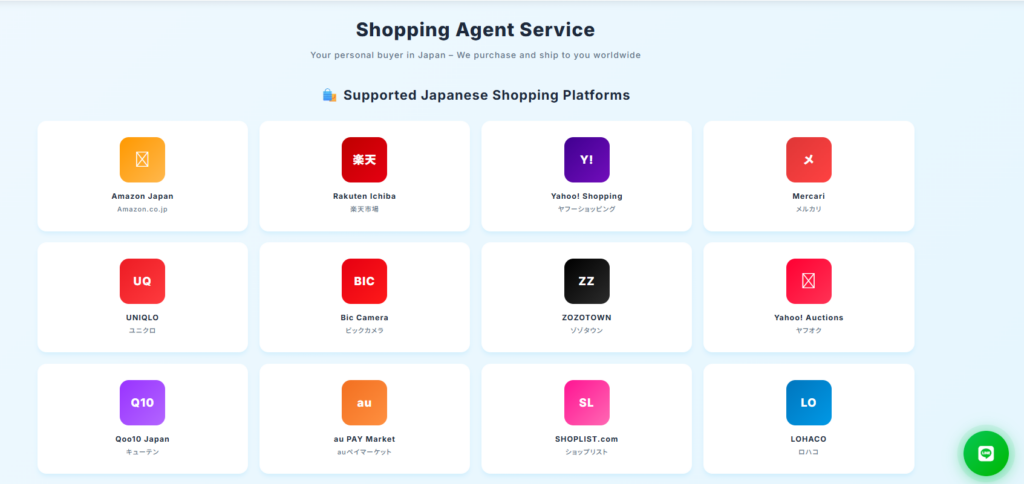1024x484 pixels.
Task: Open the red Mercari icon
Action: (808, 160)
